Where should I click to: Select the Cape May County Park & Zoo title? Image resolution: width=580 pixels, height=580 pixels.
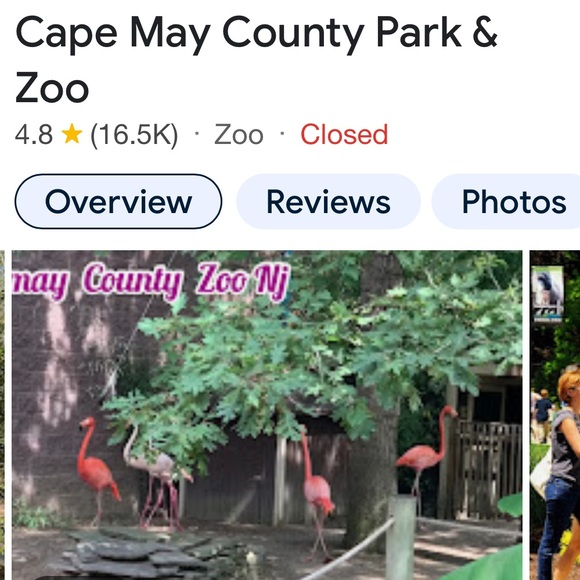point(256,59)
